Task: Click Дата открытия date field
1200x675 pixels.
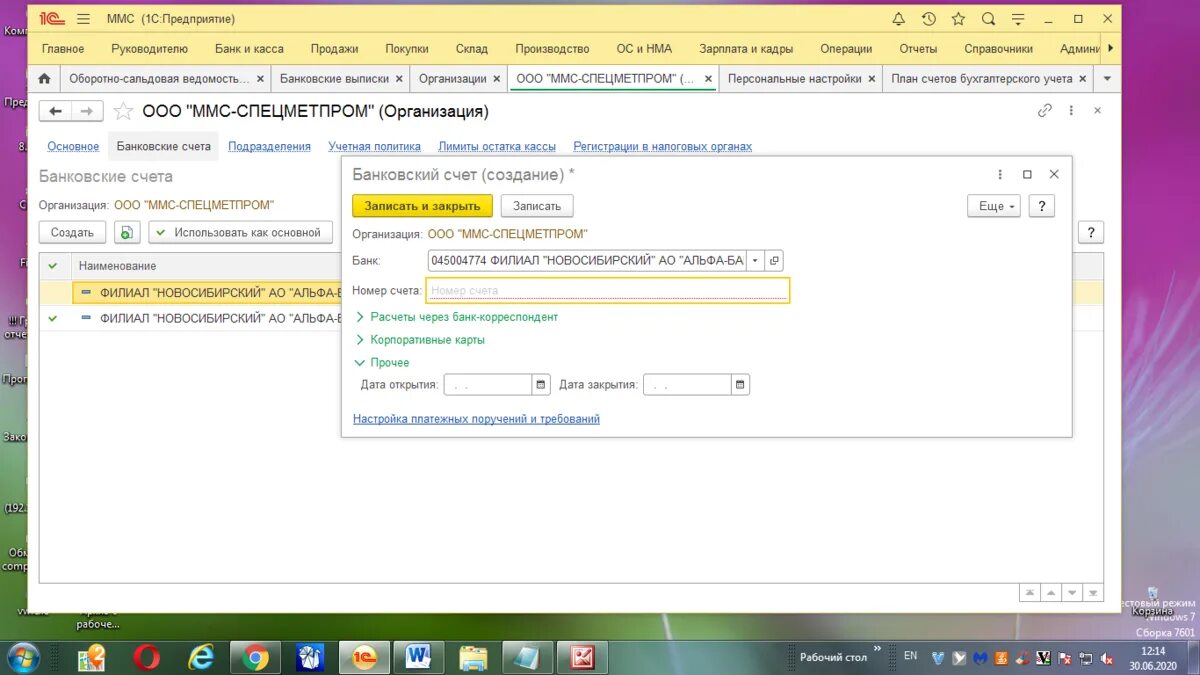Action: [487, 384]
